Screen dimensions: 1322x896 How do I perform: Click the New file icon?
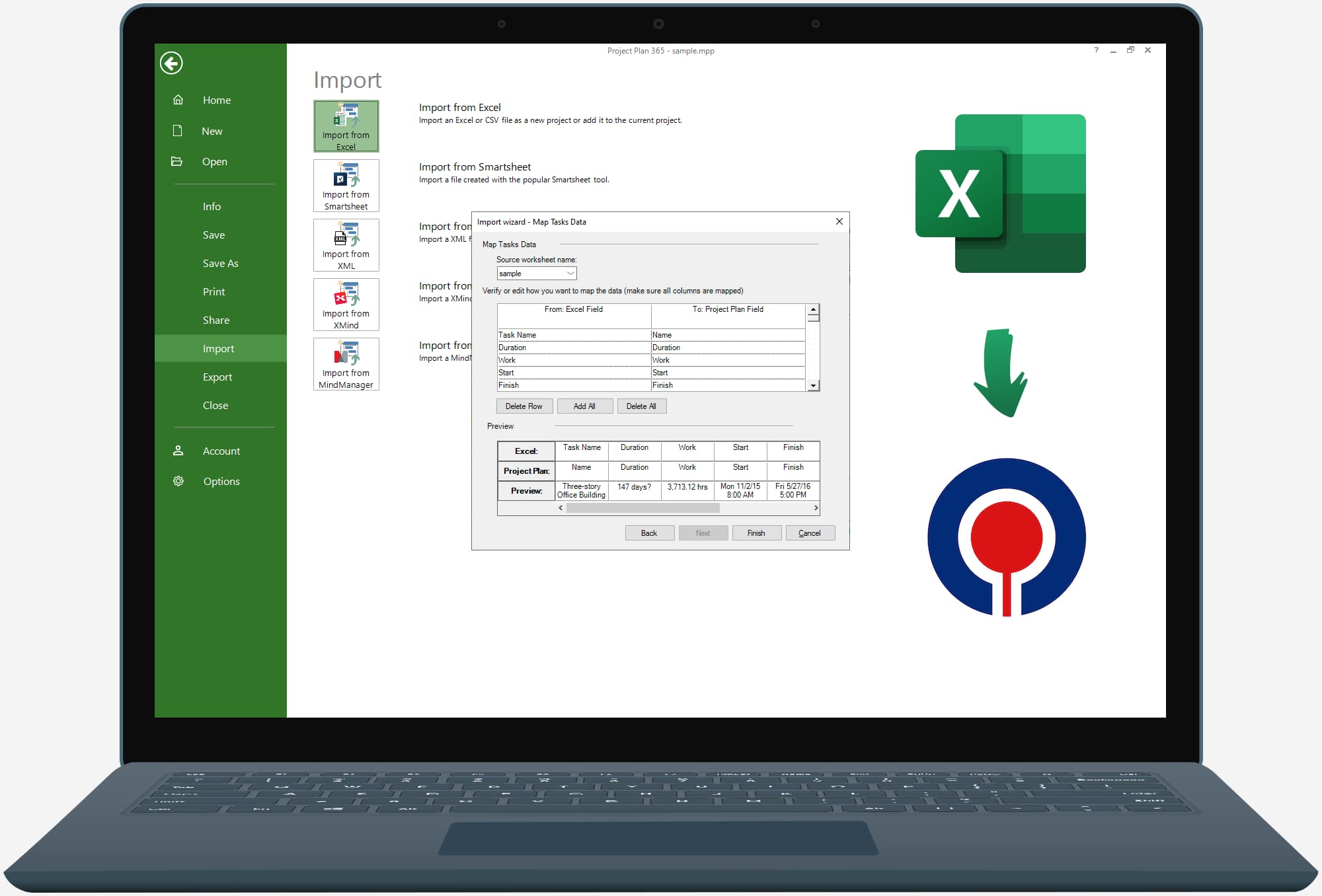tap(178, 130)
